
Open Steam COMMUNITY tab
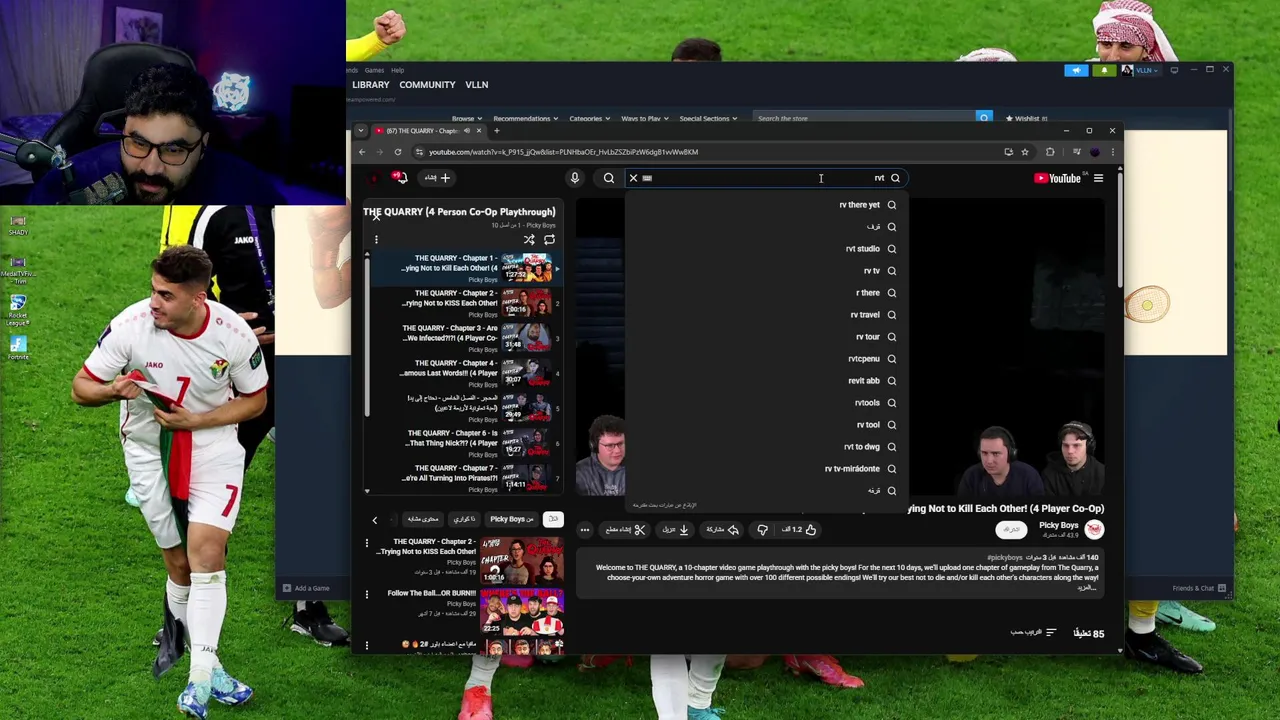pyautogui.click(x=427, y=85)
